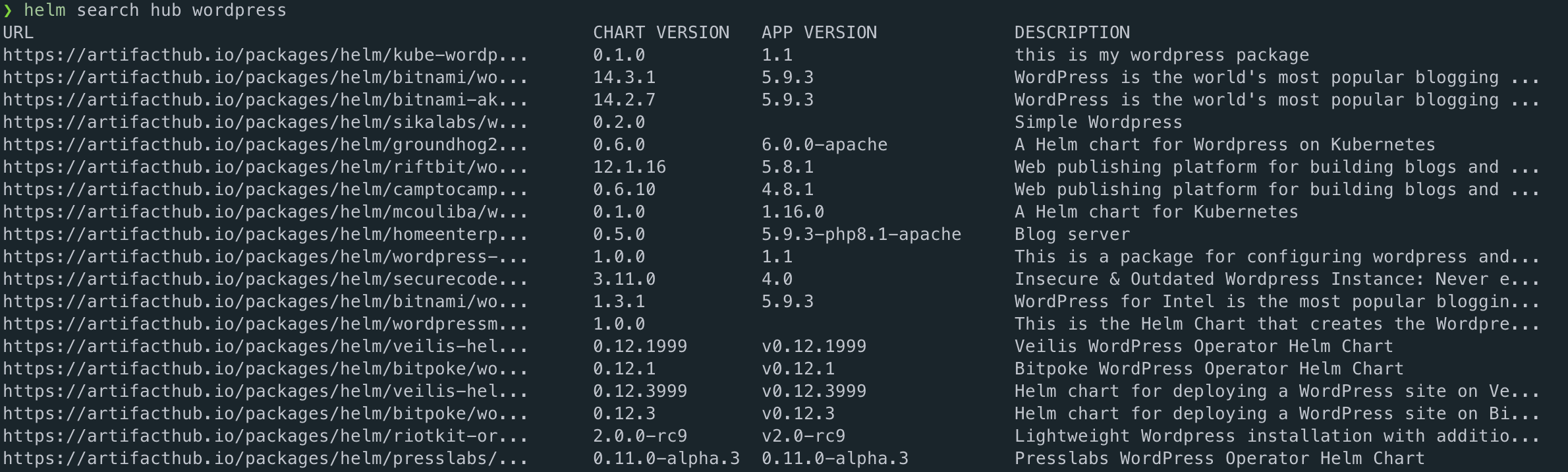Open the camptocamp... artifacthub URL
1568x472 pixels.
pos(266,190)
